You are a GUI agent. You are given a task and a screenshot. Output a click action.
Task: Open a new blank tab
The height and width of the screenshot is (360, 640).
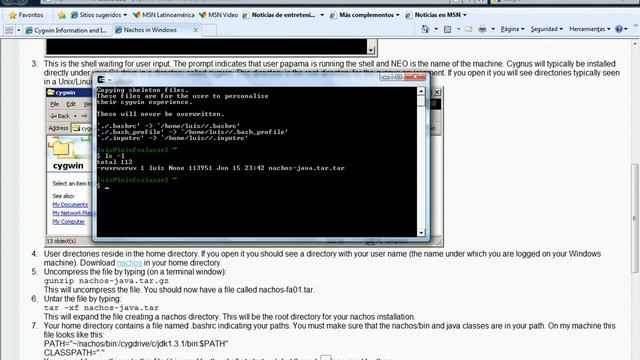209,30
